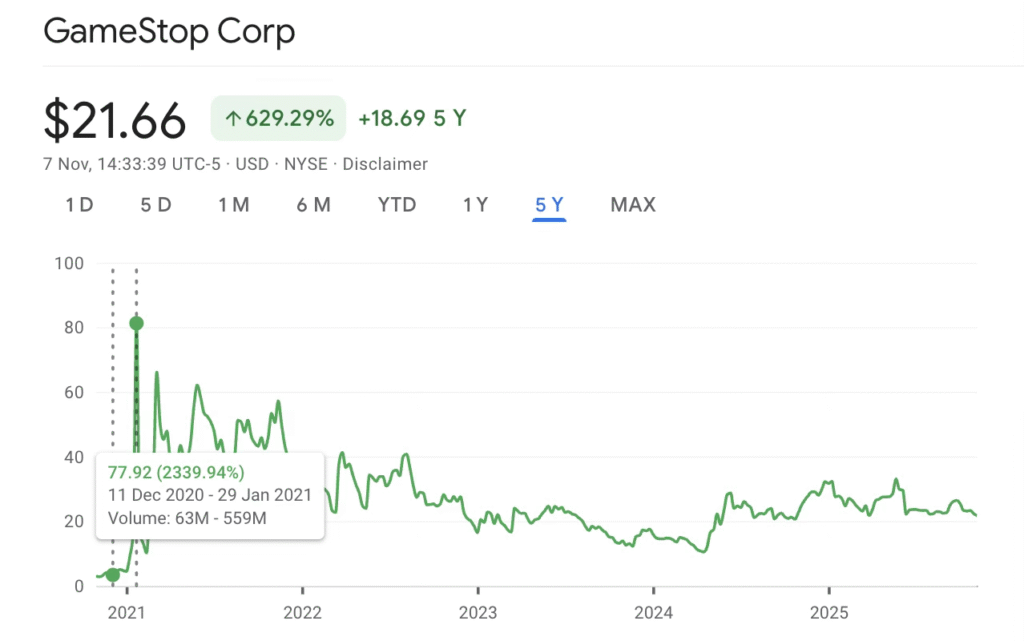Select the YTD range tab
This screenshot has width=1024, height=641.
397,205
